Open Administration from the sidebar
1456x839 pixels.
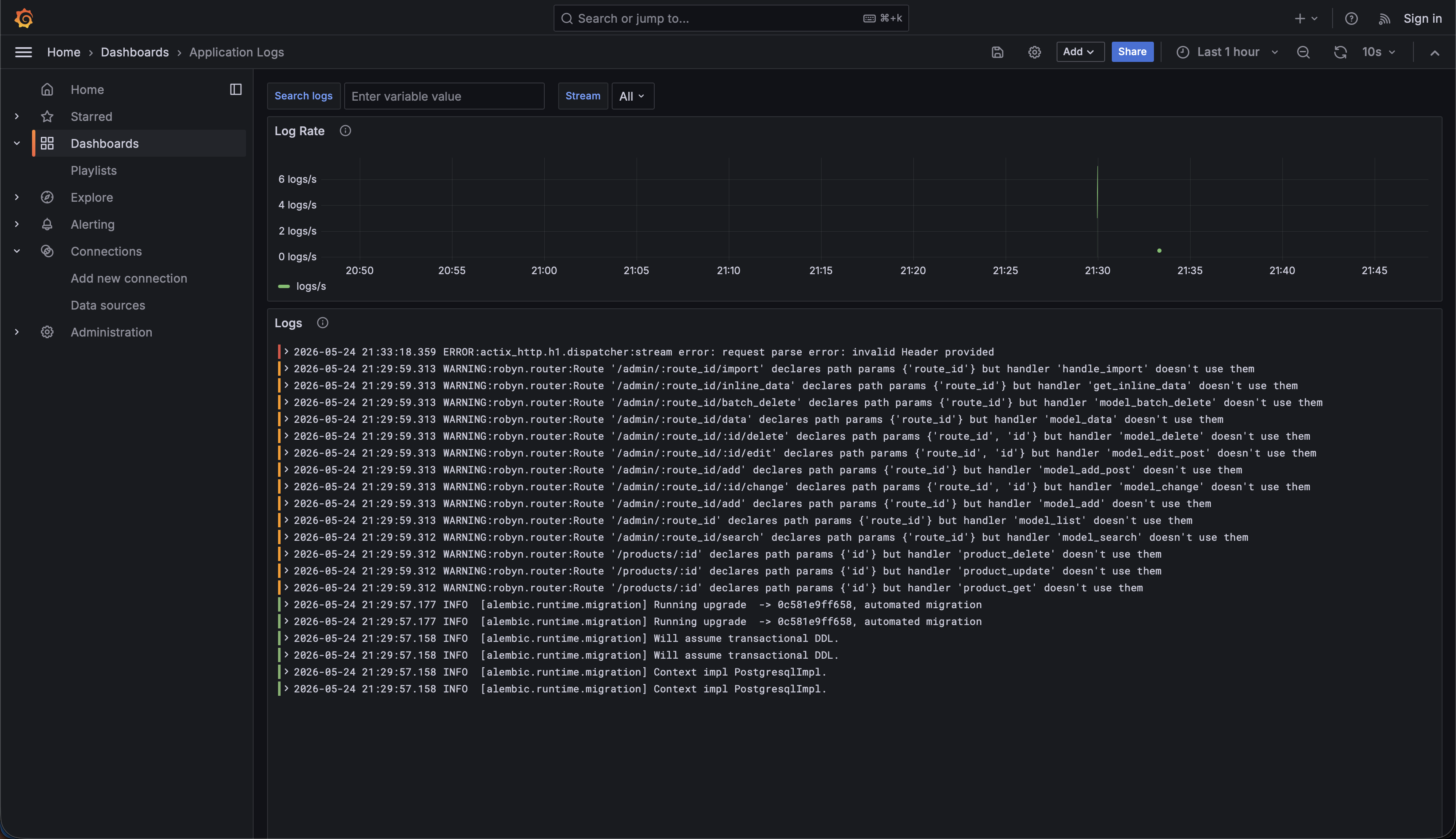111,332
